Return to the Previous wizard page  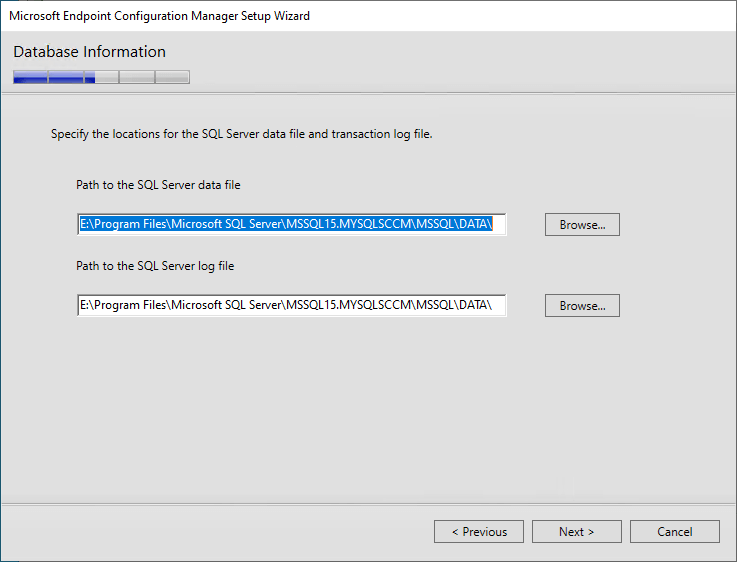(478, 531)
